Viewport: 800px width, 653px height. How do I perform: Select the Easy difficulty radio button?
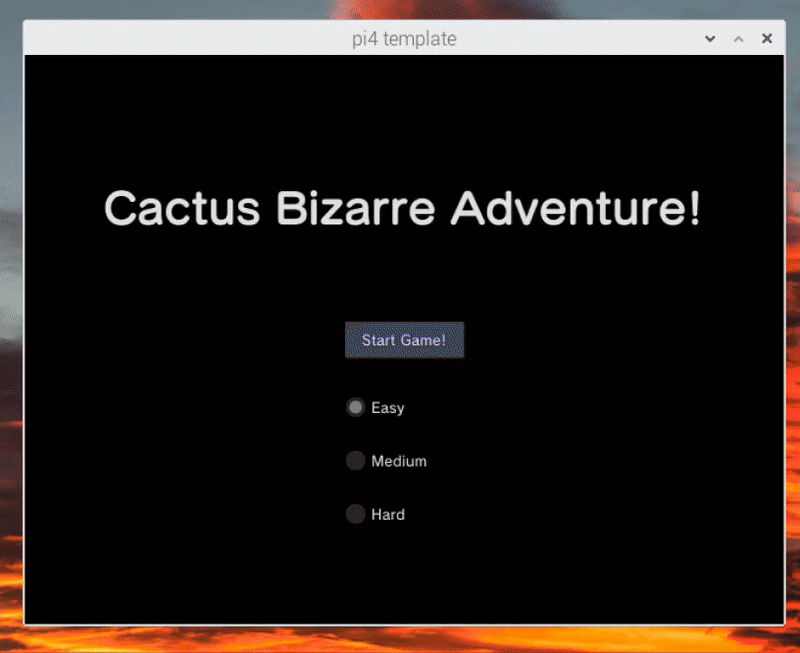click(x=356, y=407)
